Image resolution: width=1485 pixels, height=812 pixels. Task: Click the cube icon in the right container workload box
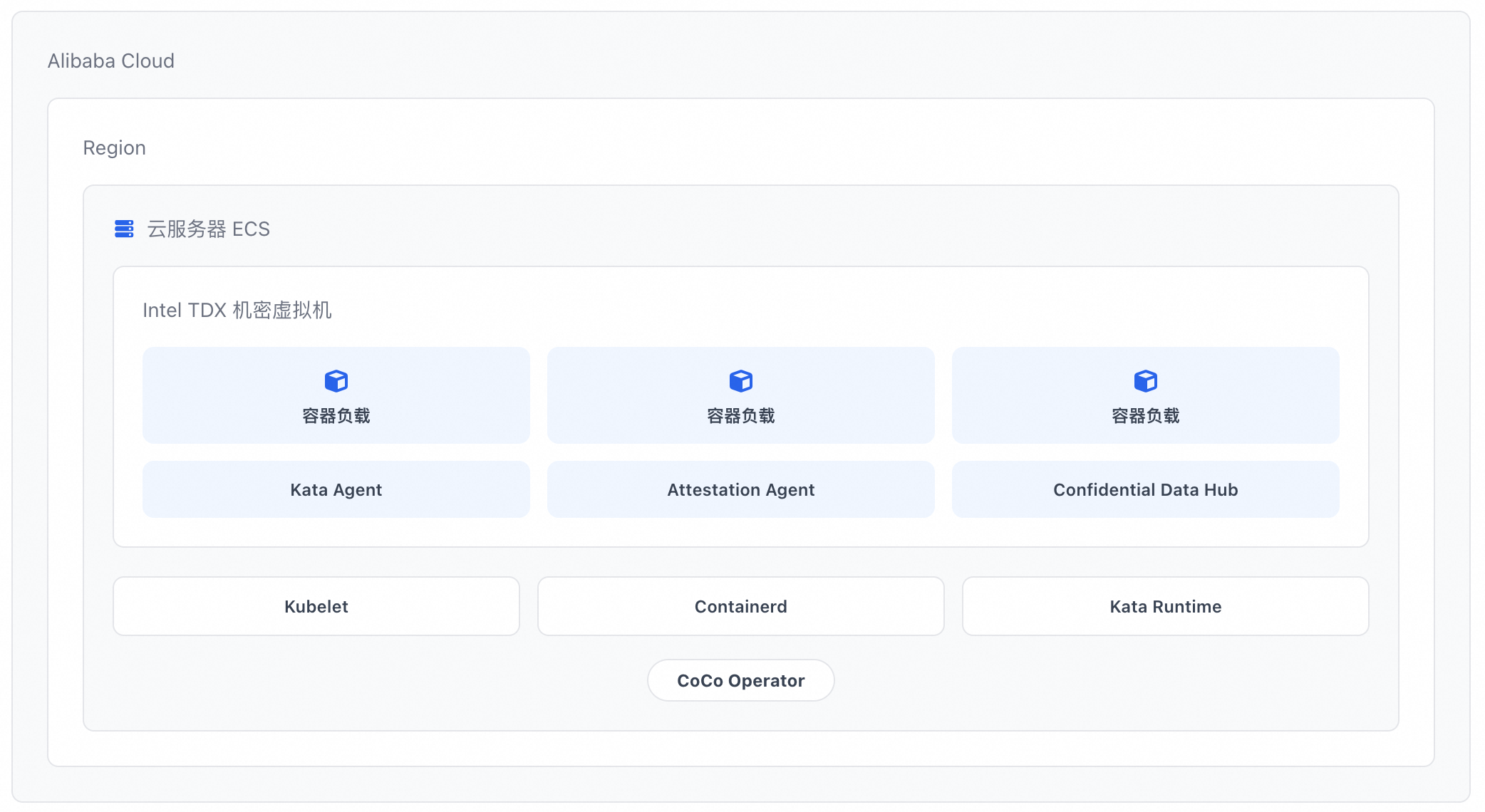tap(1146, 381)
